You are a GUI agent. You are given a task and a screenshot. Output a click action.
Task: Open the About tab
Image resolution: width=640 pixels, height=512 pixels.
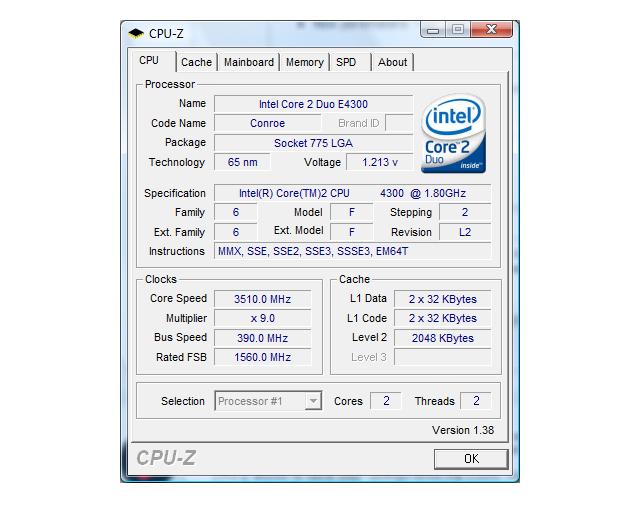click(x=392, y=62)
